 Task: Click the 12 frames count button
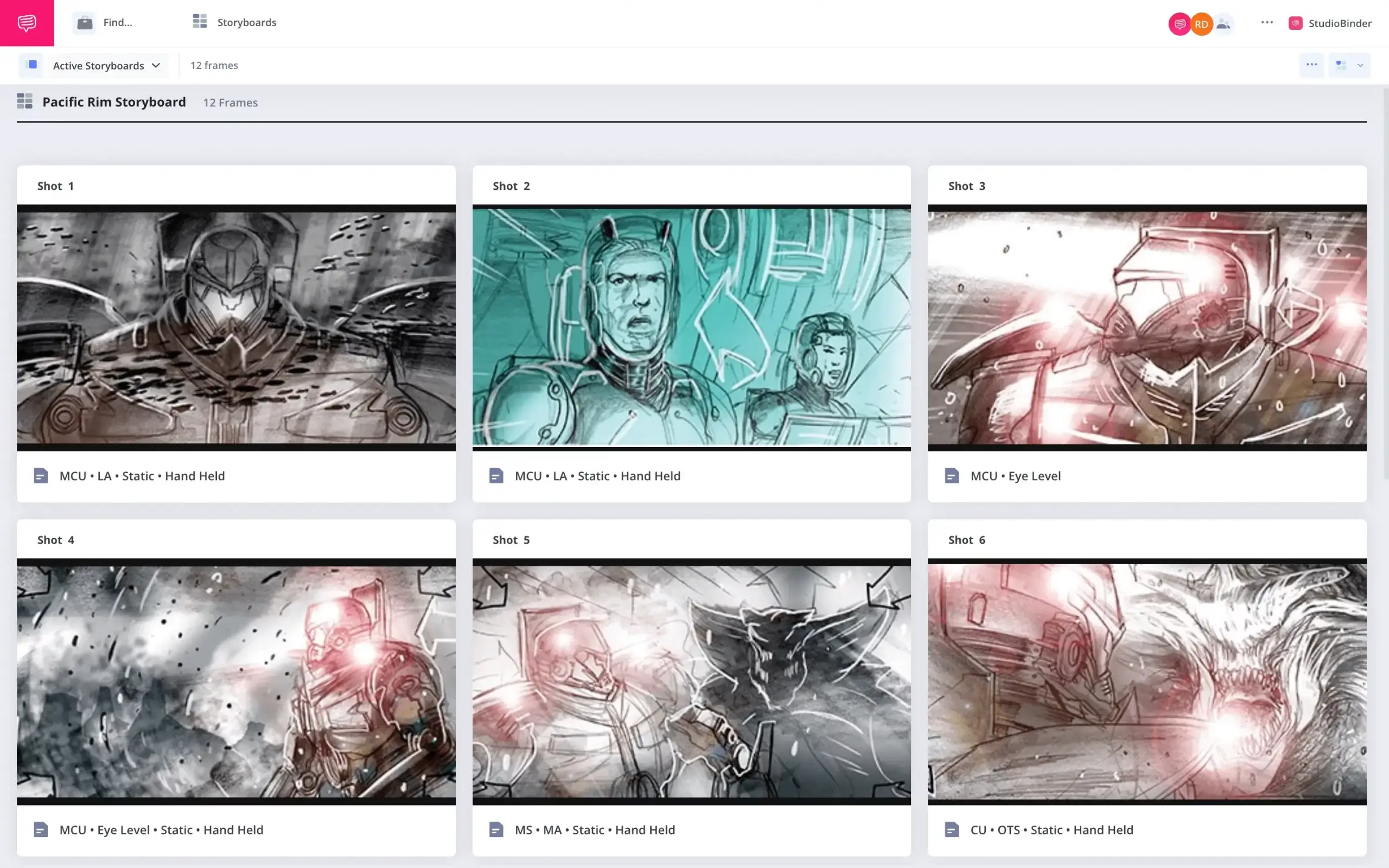(x=214, y=65)
